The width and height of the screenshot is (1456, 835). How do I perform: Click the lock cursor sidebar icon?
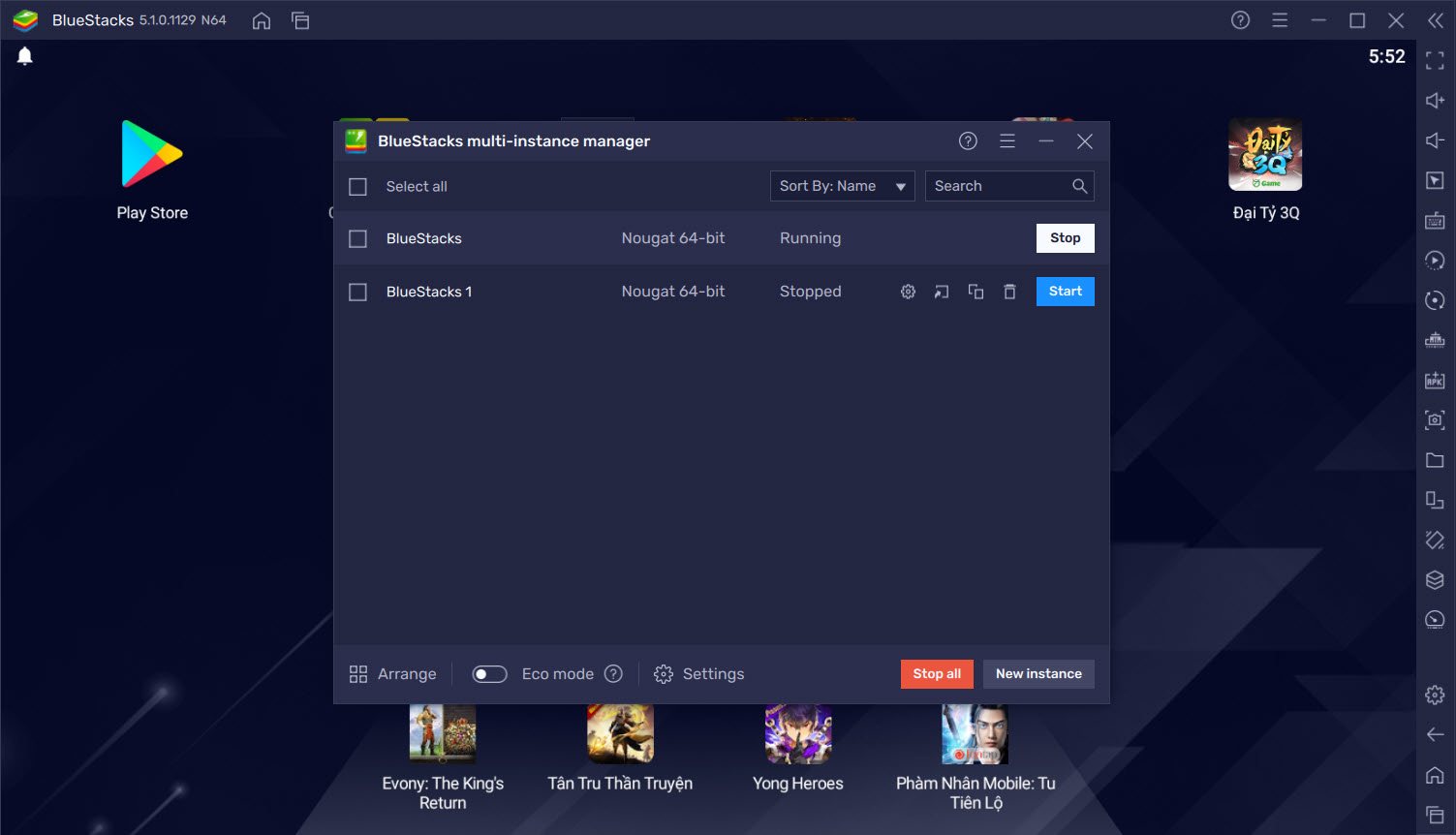point(1435,180)
